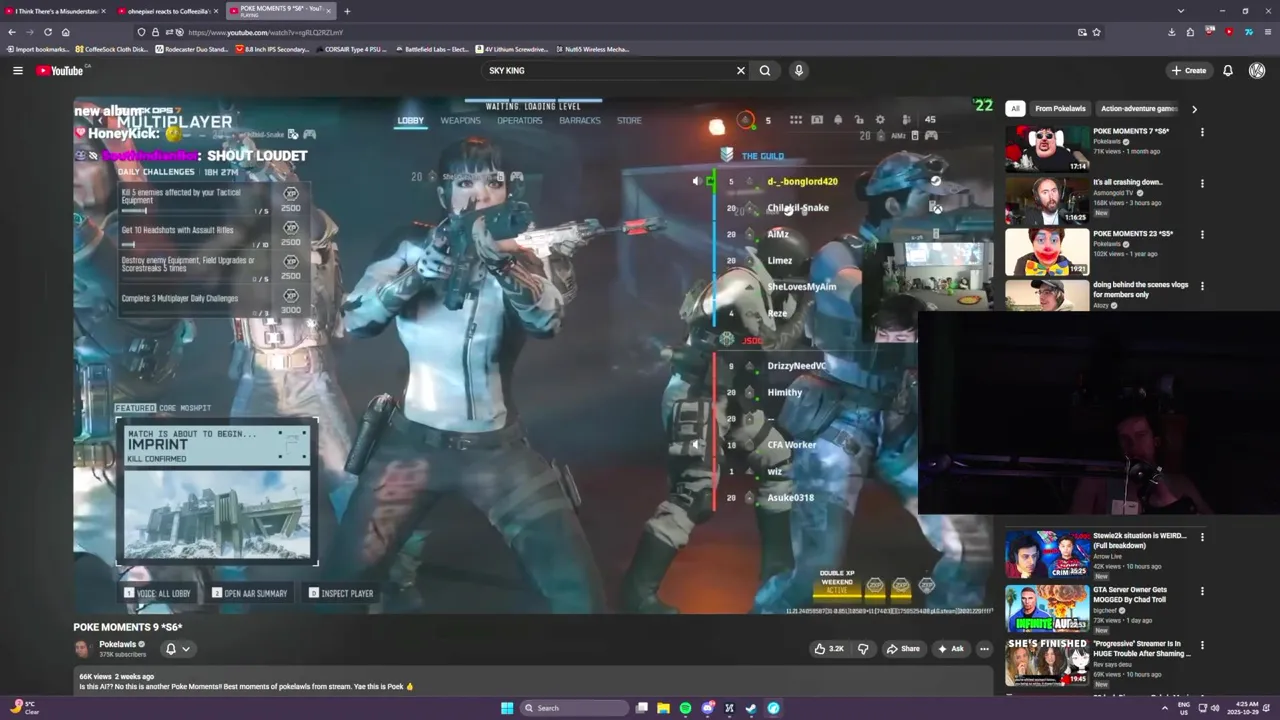The height and width of the screenshot is (720, 1280).
Task: Bookmark this page with the star
Action: pos(1096,32)
